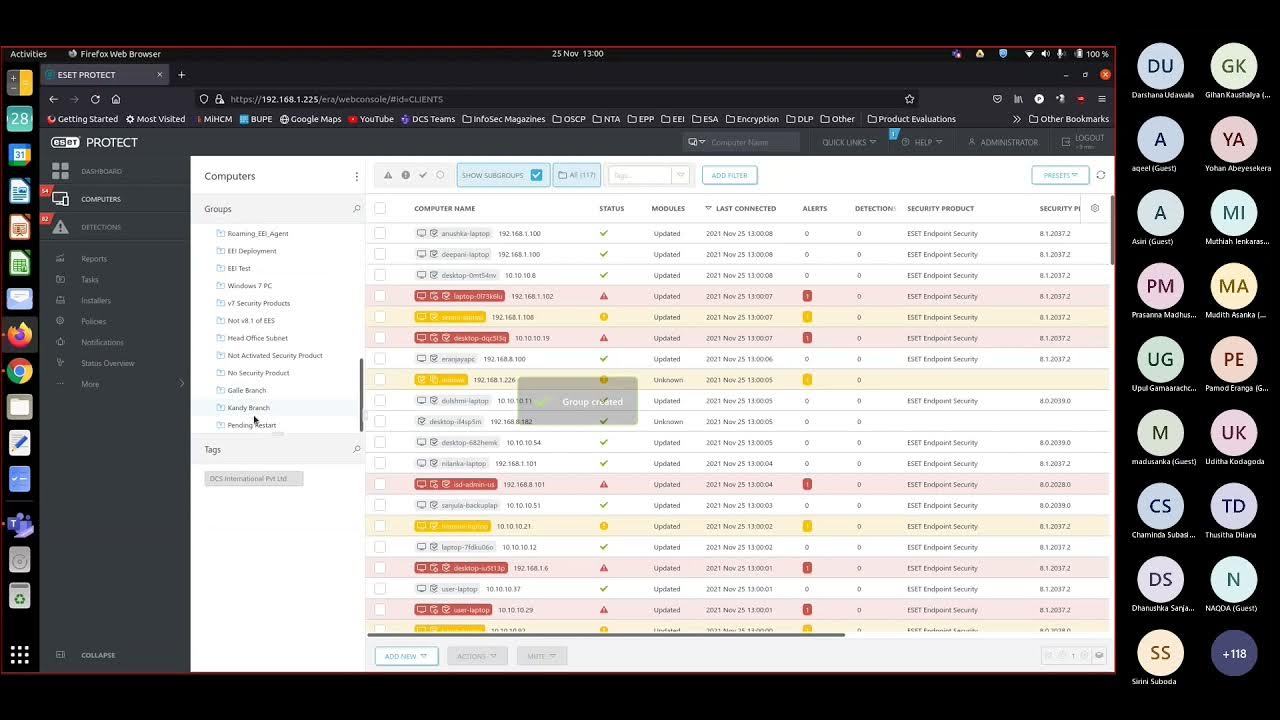The height and width of the screenshot is (720, 1280).
Task: Open search type dropdown beside Computer Name
Action: pyautogui.click(x=695, y=142)
